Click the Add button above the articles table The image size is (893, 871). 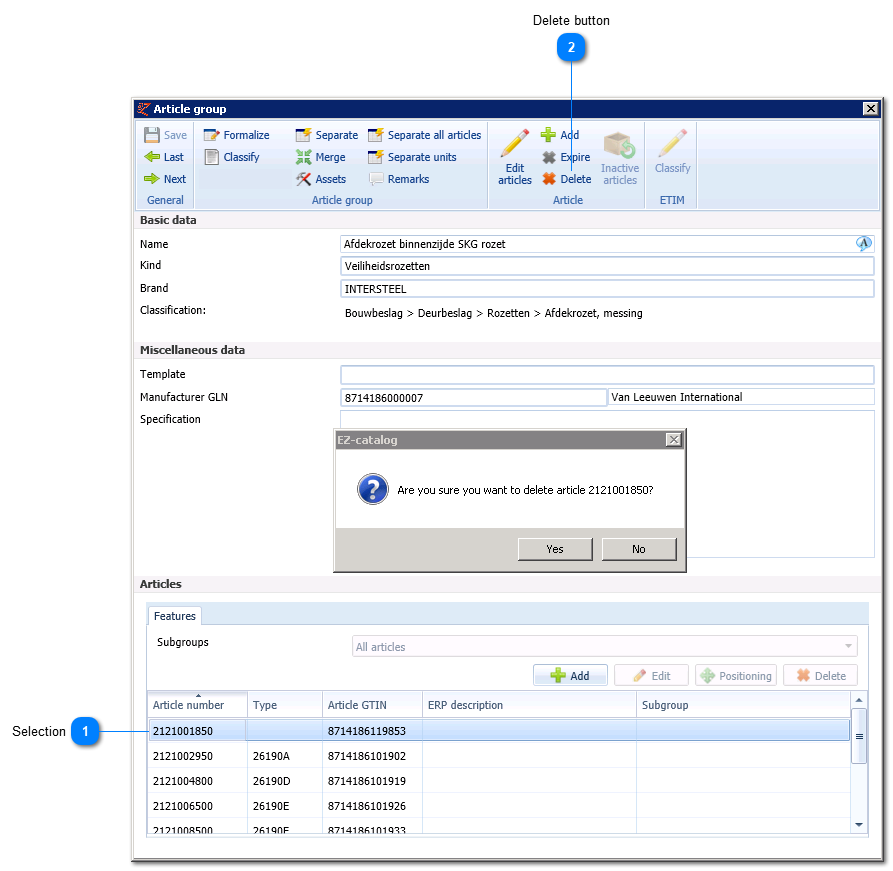(570, 676)
